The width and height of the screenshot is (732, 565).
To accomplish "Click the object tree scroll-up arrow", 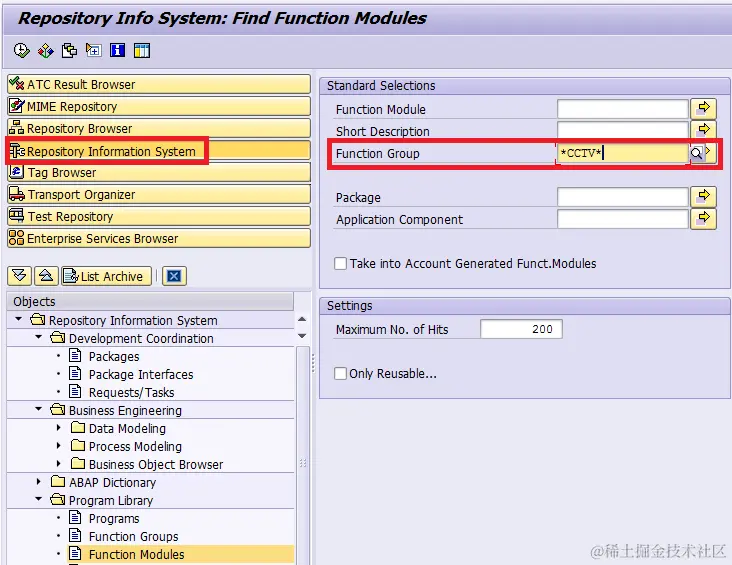I will pos(302,319).
